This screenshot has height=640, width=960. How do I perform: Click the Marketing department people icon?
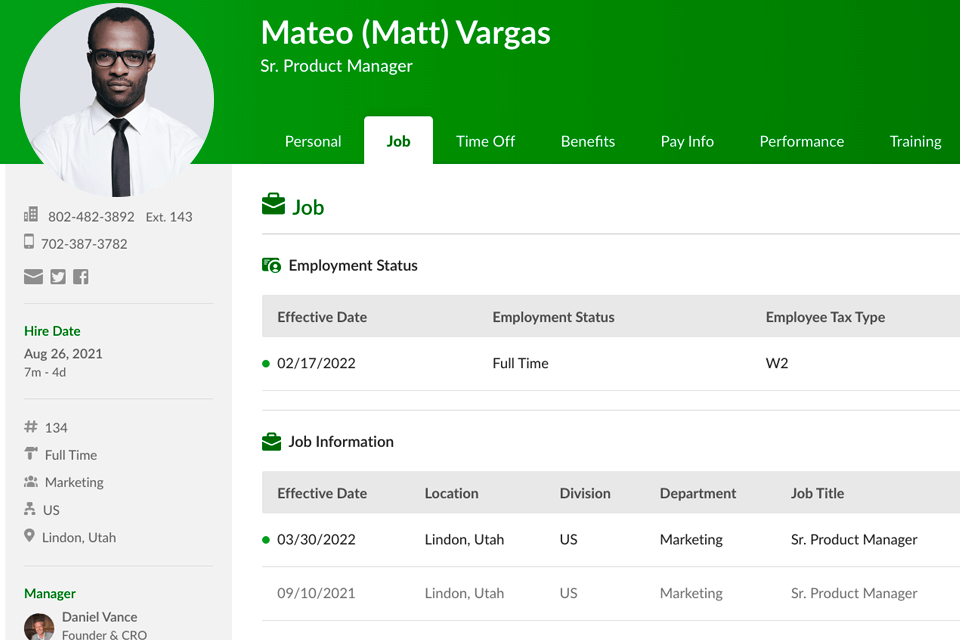(x=30, y=482)
